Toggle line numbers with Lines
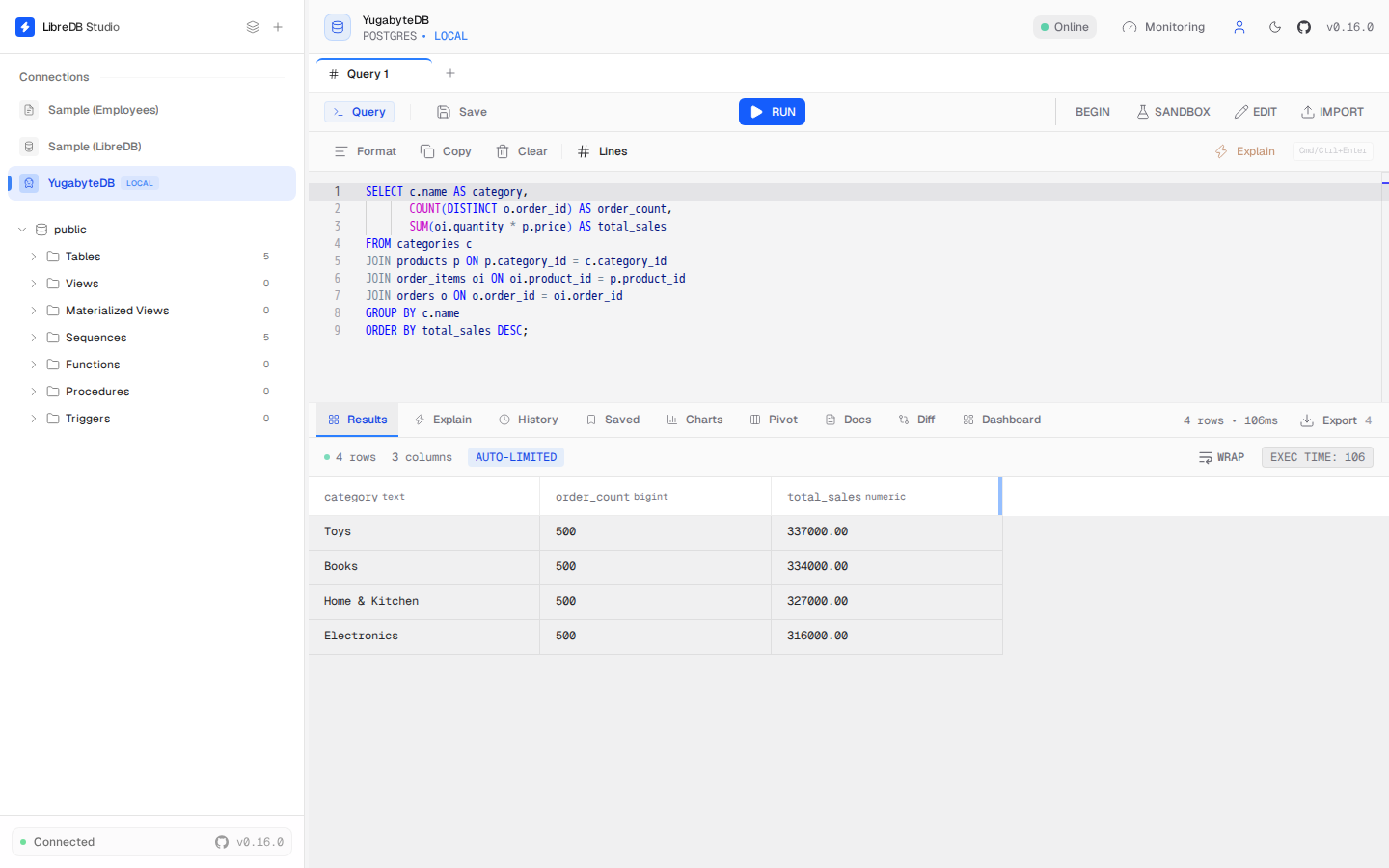This screenshot has width=1389, height=868. click(602, 151)
